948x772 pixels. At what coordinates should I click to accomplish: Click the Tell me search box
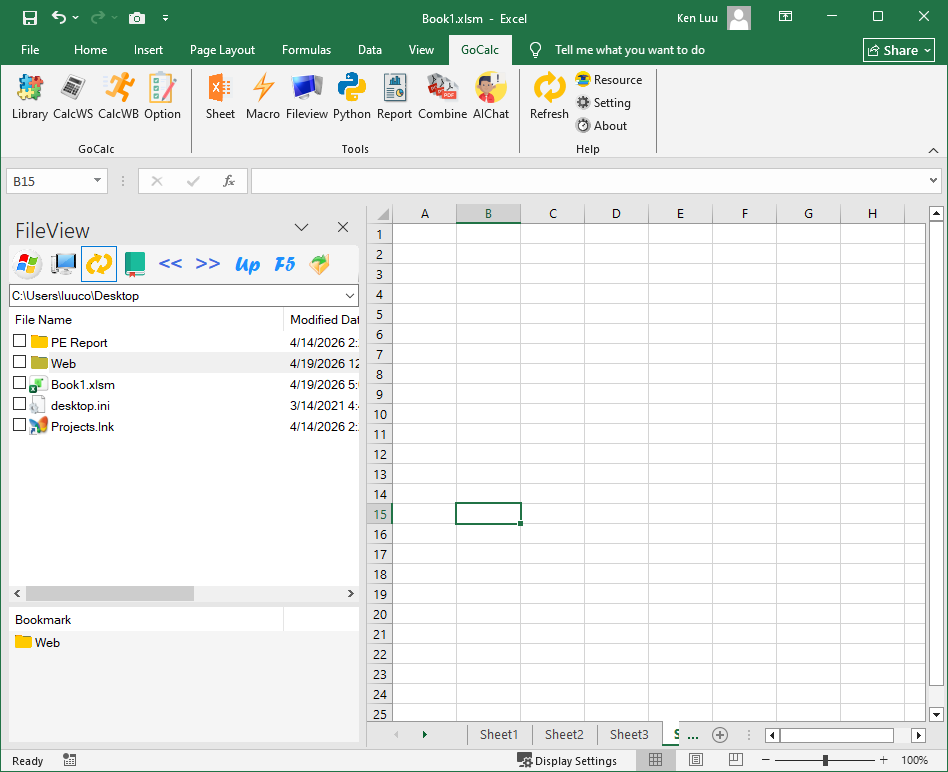[x=629, y=50]
